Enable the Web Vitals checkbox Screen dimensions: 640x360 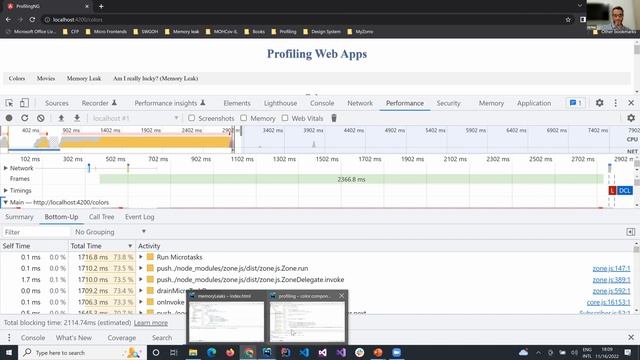(x=285, y=118)
